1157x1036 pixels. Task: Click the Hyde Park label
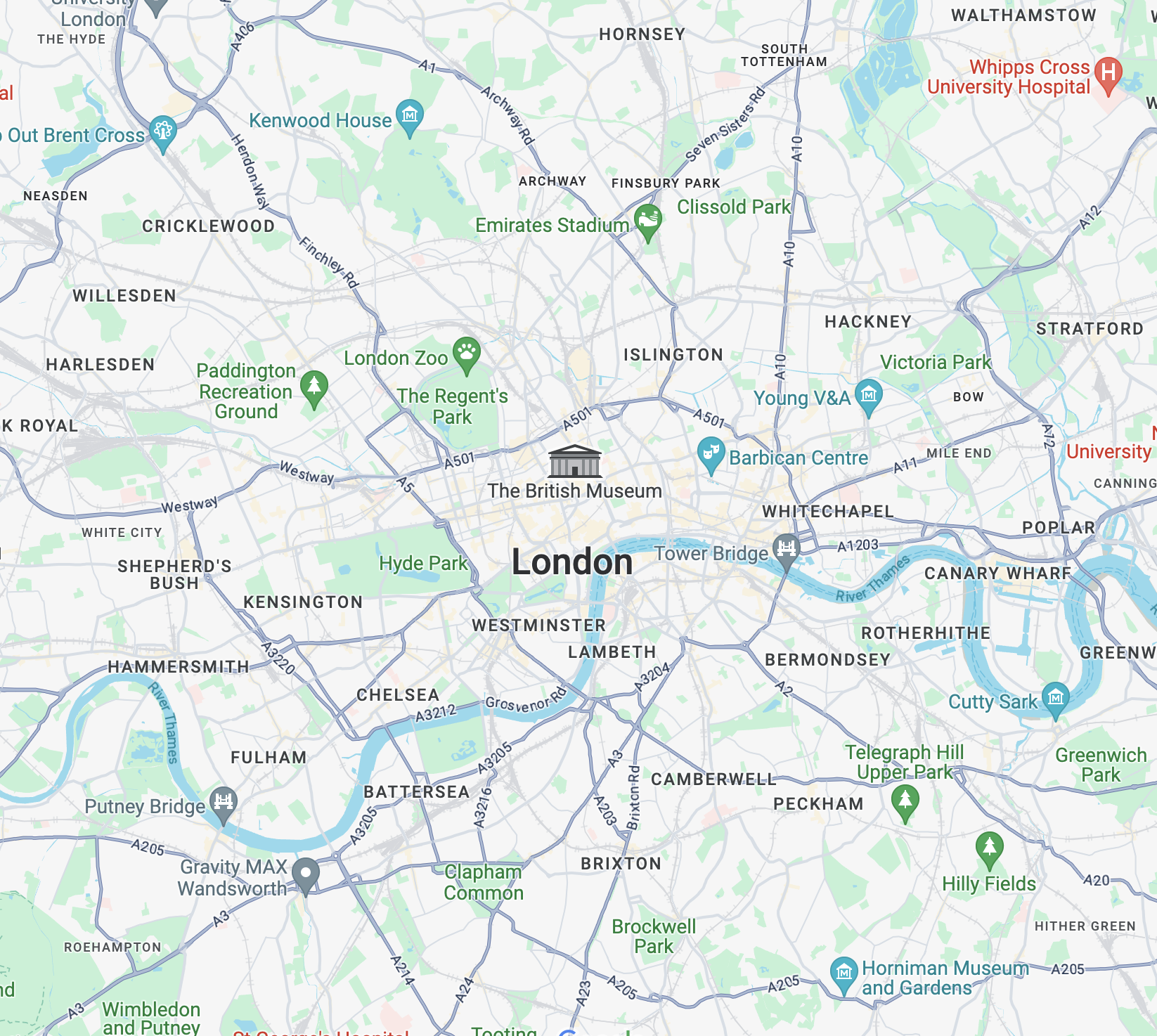click(423, 564)
